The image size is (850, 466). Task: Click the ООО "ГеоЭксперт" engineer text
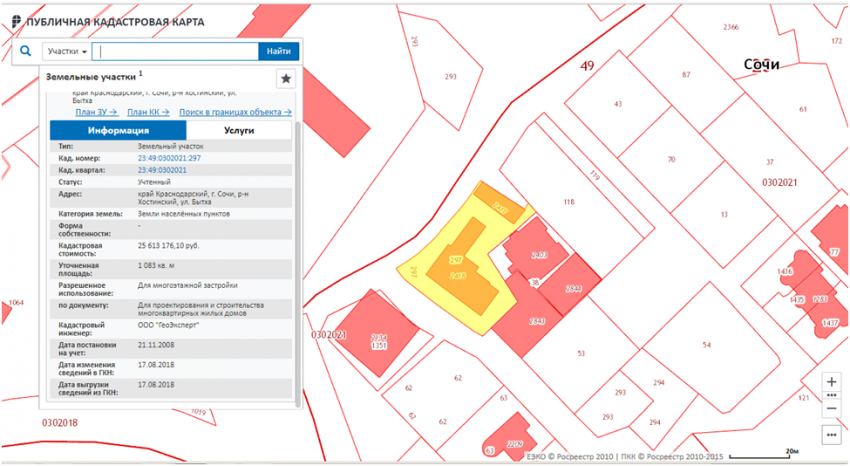168,325
